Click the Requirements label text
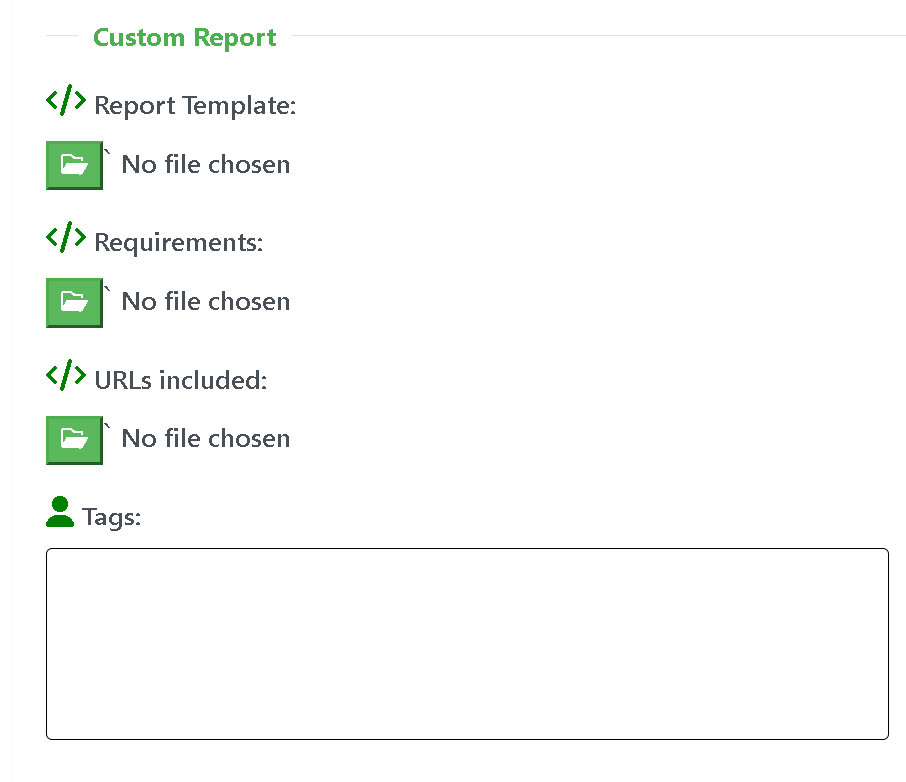Screen dimensions: 906x782 click(178, 243)
